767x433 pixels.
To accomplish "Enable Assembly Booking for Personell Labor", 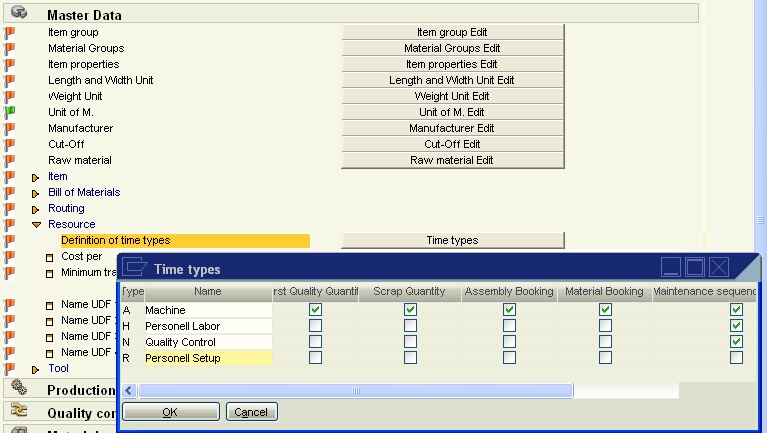I will [x=510, y=326].
